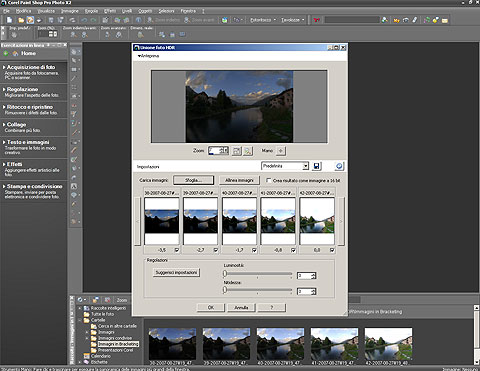This screenshot has height=371, width=480.
Task: Select the Immagini in Bracketing folder
Action: [x=118, y=344]
